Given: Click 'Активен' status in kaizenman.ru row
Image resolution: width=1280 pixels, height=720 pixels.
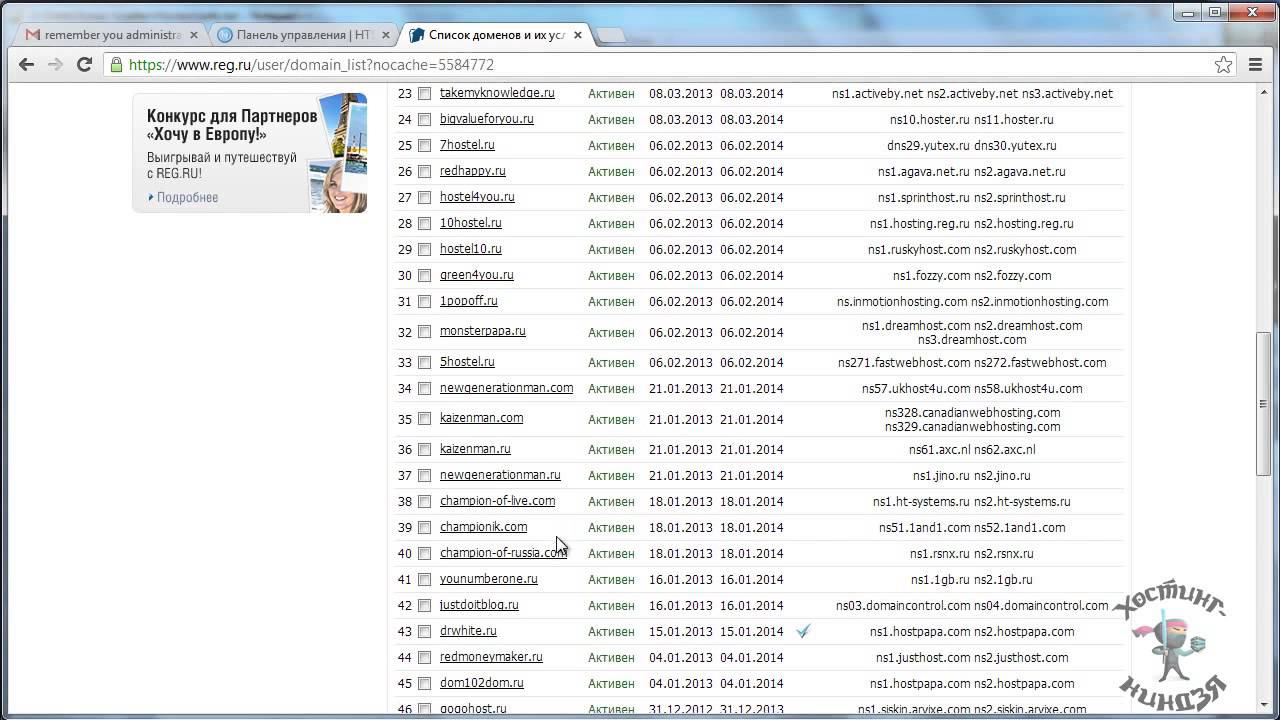Looking at the screenshot, I should pyautogui.click(x=611, y=449).
